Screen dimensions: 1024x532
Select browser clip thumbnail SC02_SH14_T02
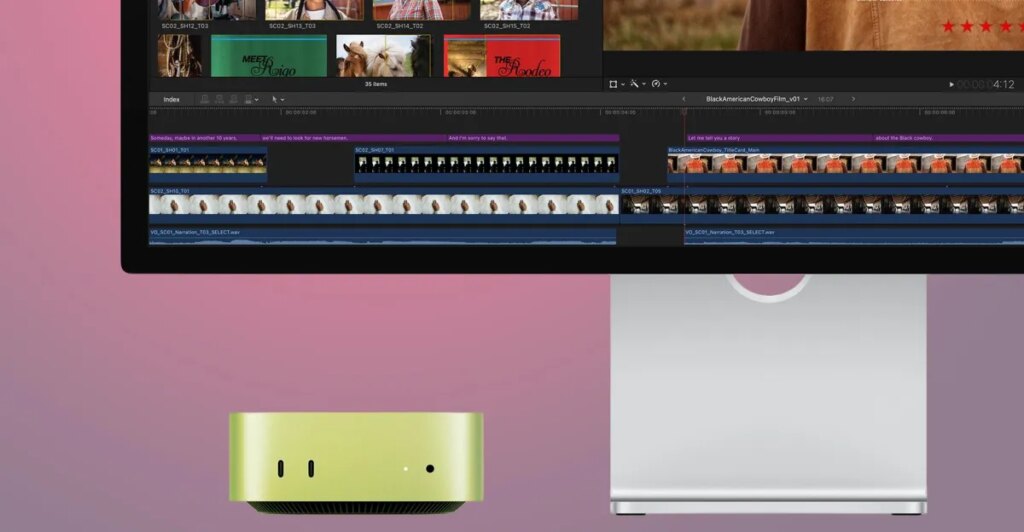pyautogui.click(x=422, y=10)
